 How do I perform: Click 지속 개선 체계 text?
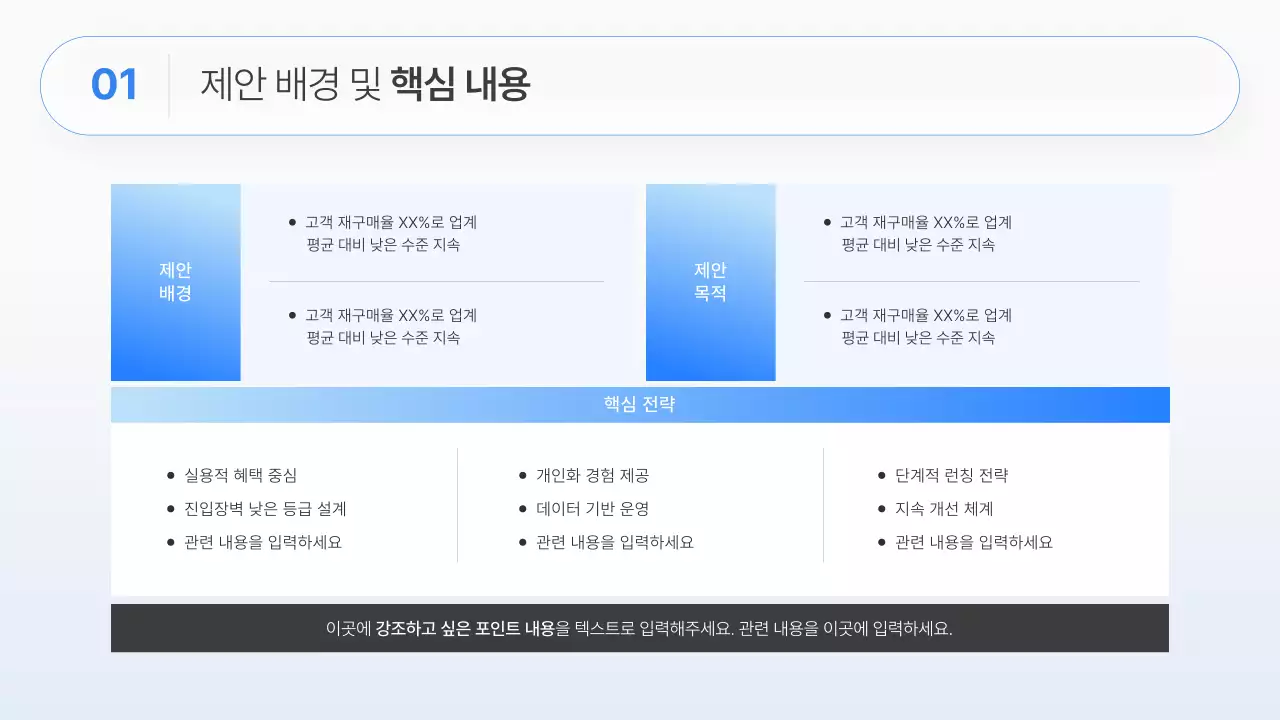pyautogui.click(x=943, y=509)
